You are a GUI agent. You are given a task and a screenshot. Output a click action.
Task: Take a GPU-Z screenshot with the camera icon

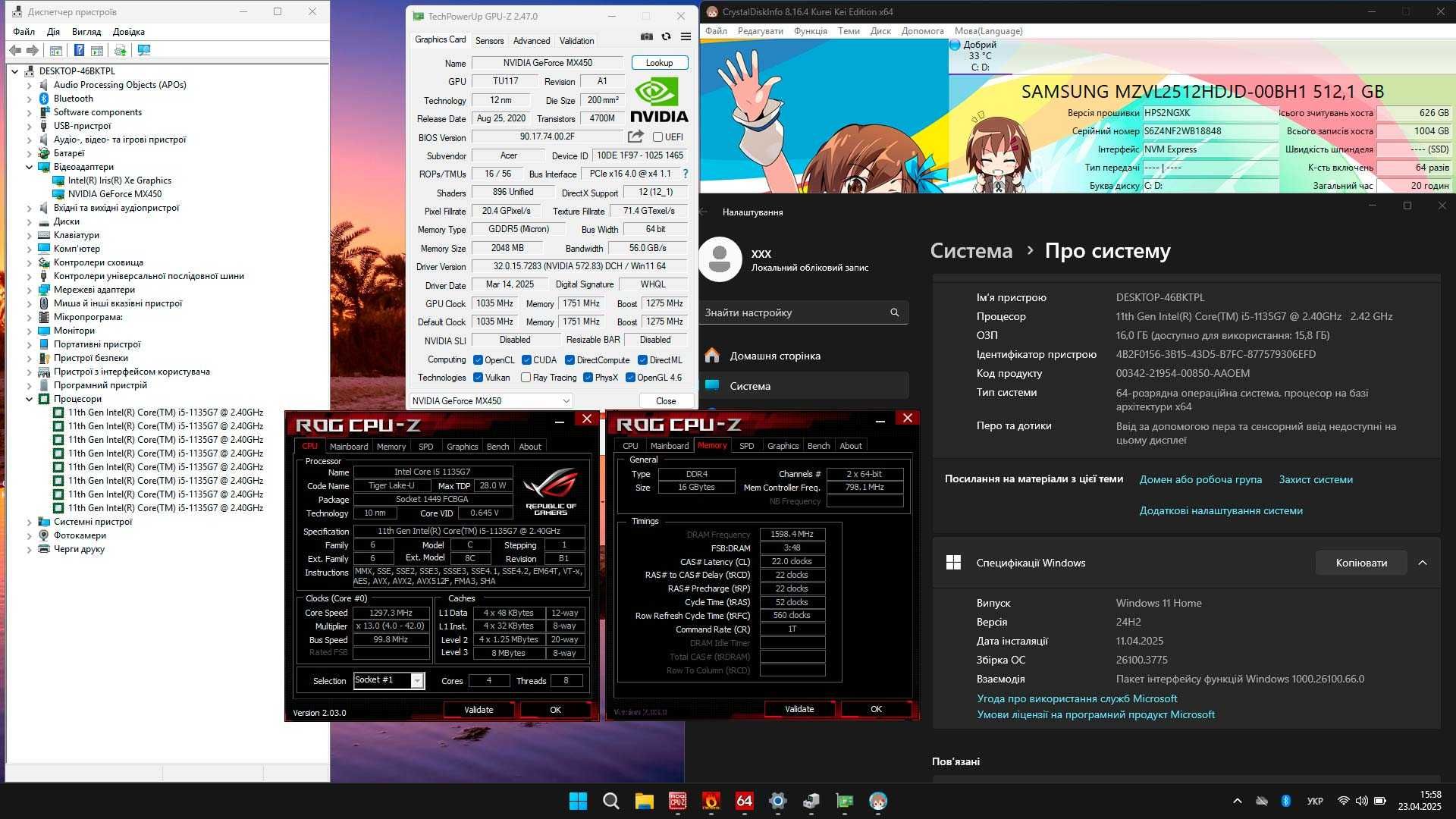click(x=646, y=36)
